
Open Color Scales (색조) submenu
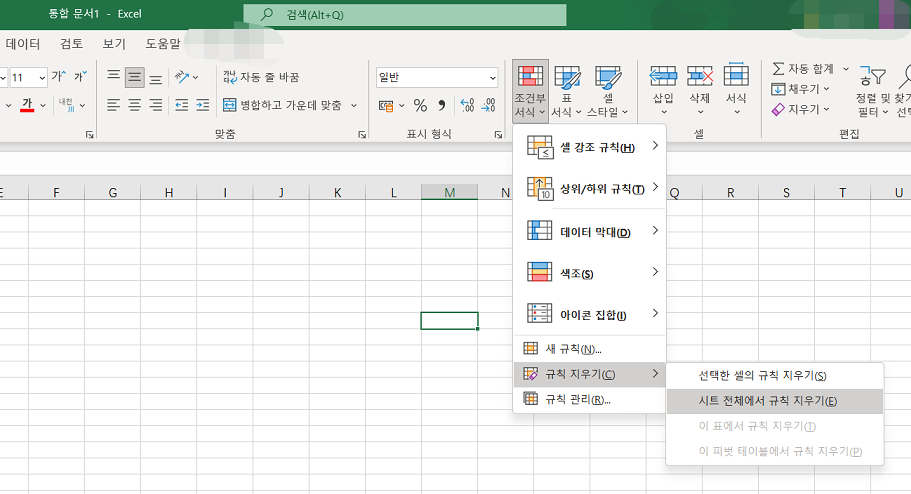click(589, 273)
